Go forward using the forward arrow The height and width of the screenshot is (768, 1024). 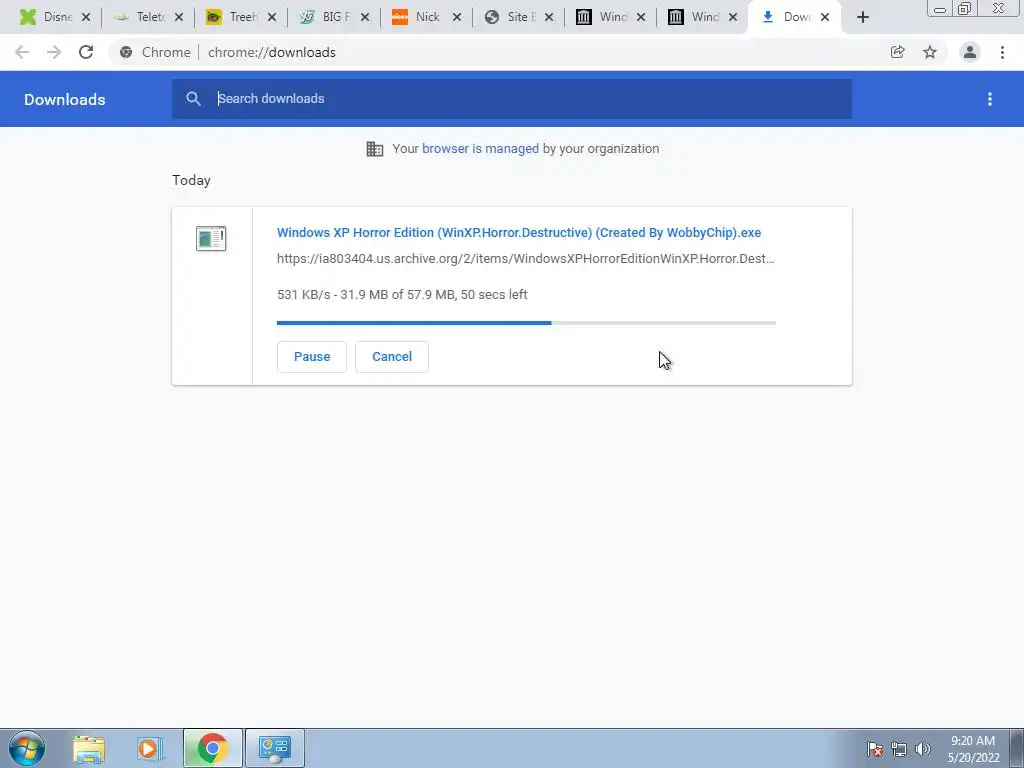click(x=54, y=52)
